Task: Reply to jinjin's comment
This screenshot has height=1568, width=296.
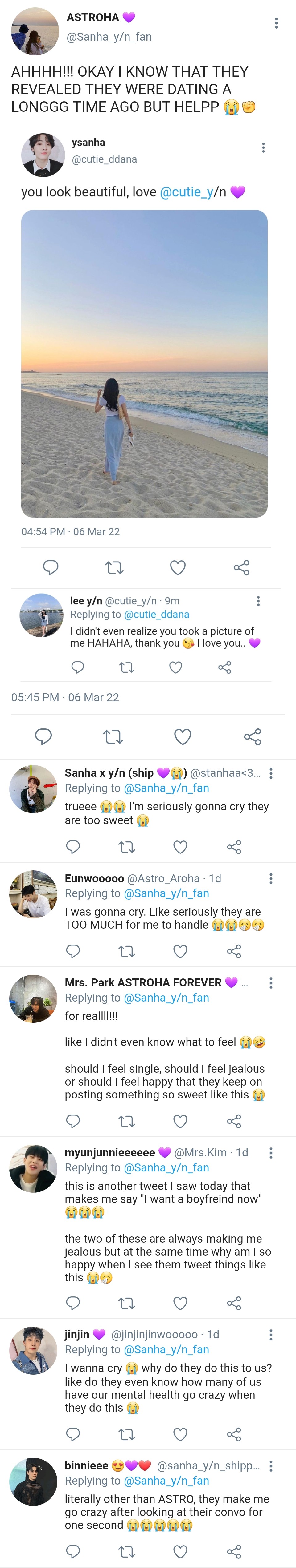Action: pyautogui.click(x=73, y=1434)
